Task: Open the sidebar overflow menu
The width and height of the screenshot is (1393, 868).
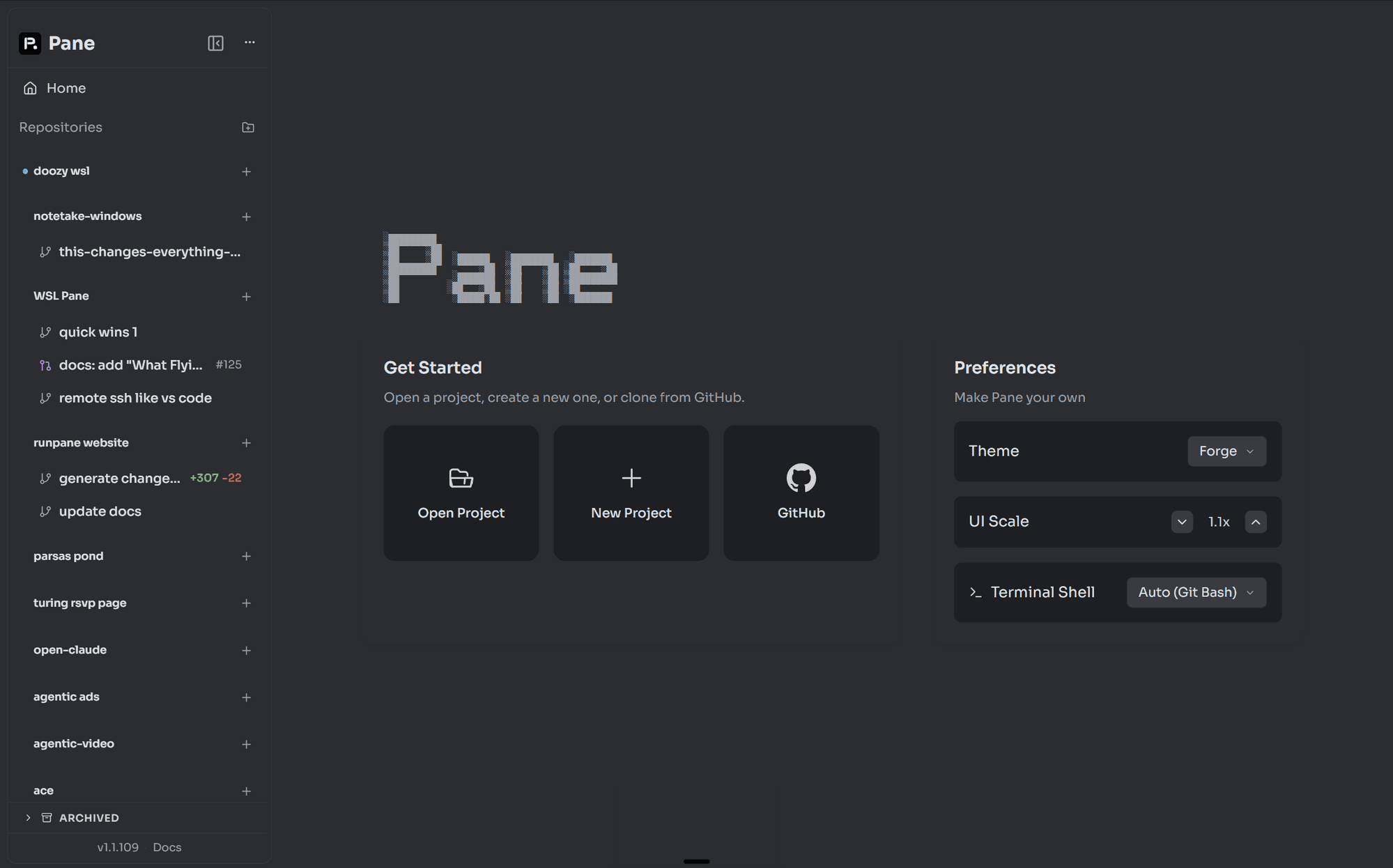Action: pyautogui.click(x=249, y=42)
